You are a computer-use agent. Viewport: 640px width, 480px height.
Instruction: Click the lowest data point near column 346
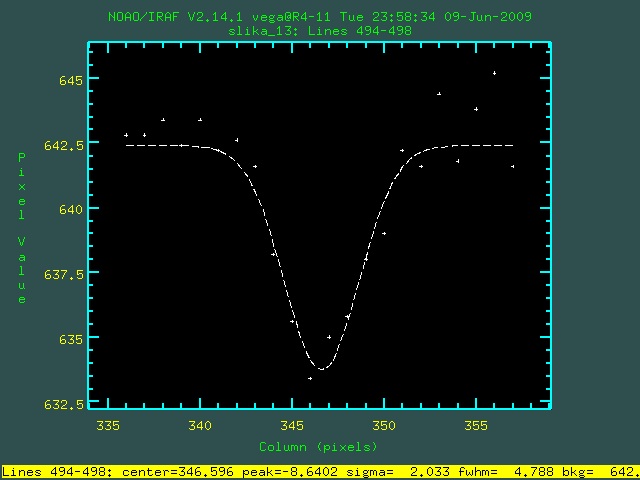pos(310,378)
